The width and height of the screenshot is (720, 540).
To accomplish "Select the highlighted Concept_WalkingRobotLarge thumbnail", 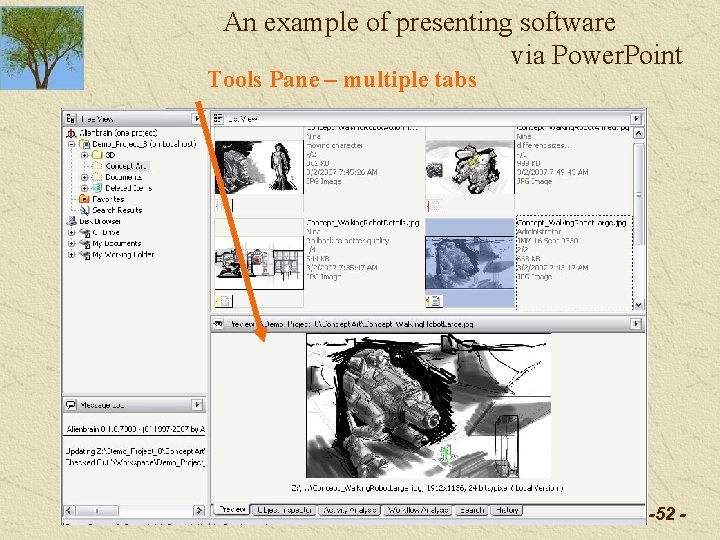I will coord(469,263).
